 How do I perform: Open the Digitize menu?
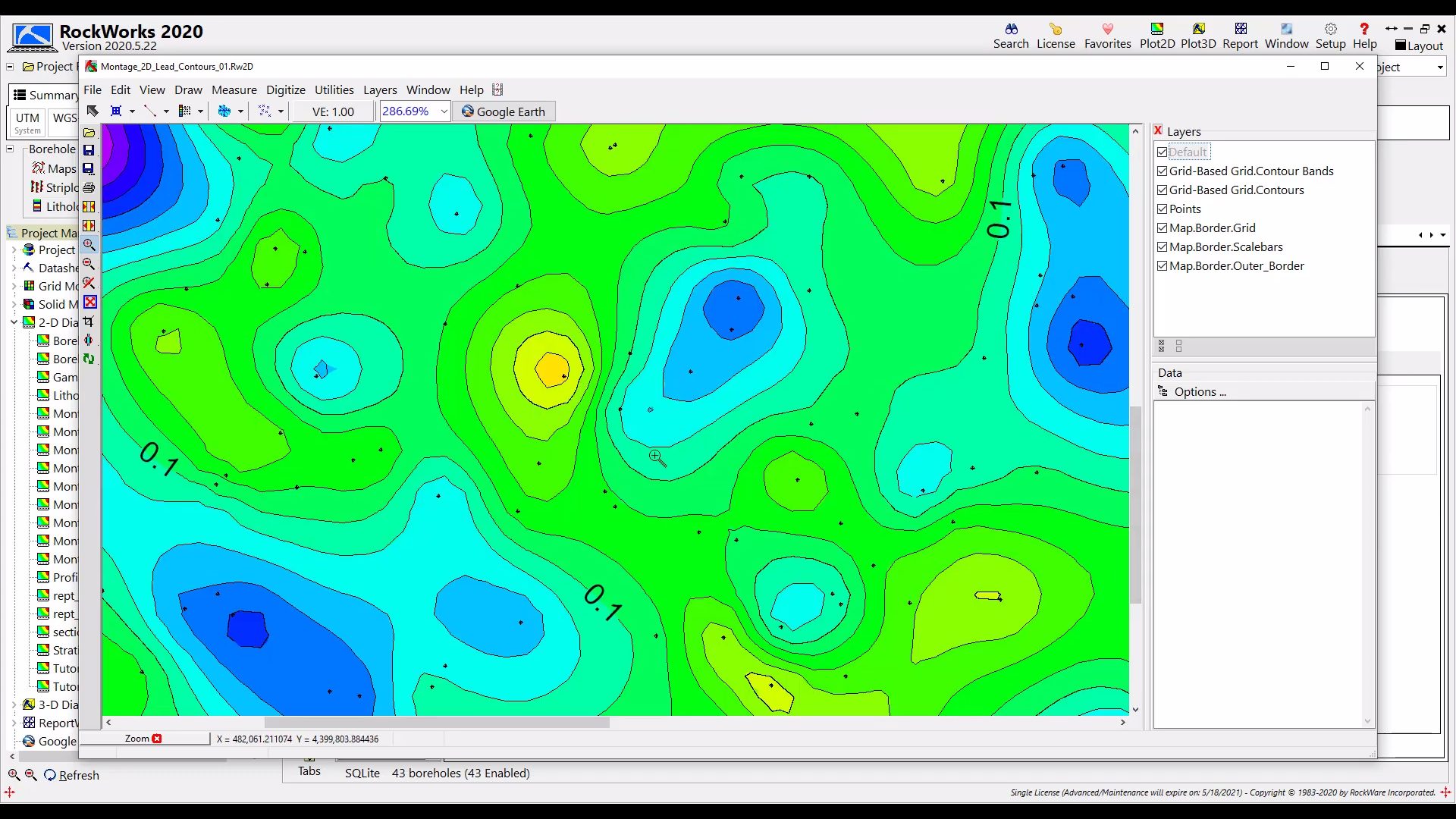click(x=286, y=89)
